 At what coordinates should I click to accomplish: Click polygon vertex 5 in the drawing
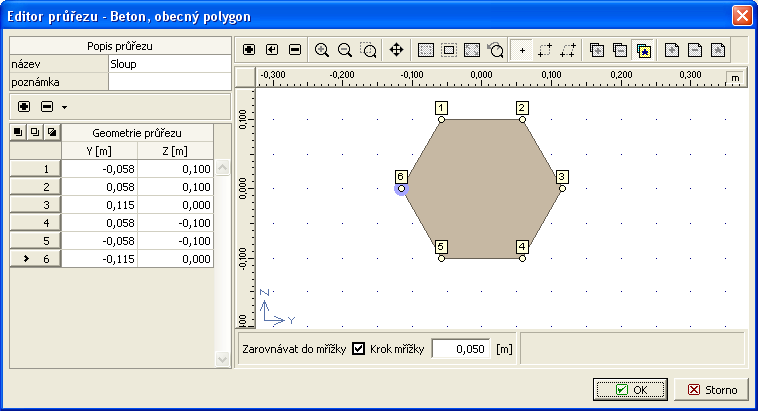tap(441, 259)
